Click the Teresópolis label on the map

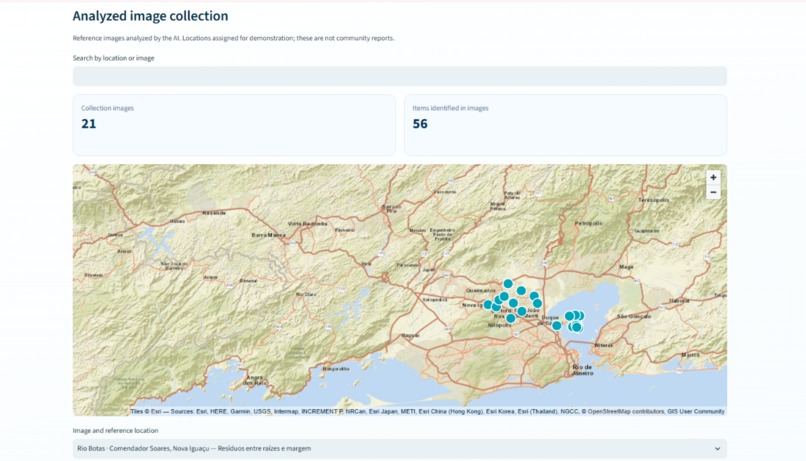[653, 200]
